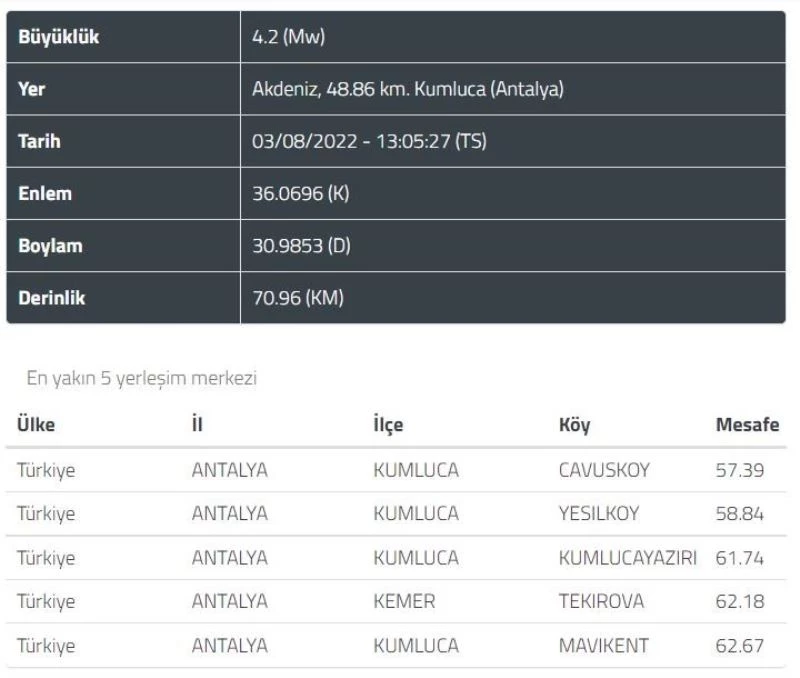Click the Tarih row label
Screen dimensions: 800x678
pyautogui.click(x=39, y=141)
